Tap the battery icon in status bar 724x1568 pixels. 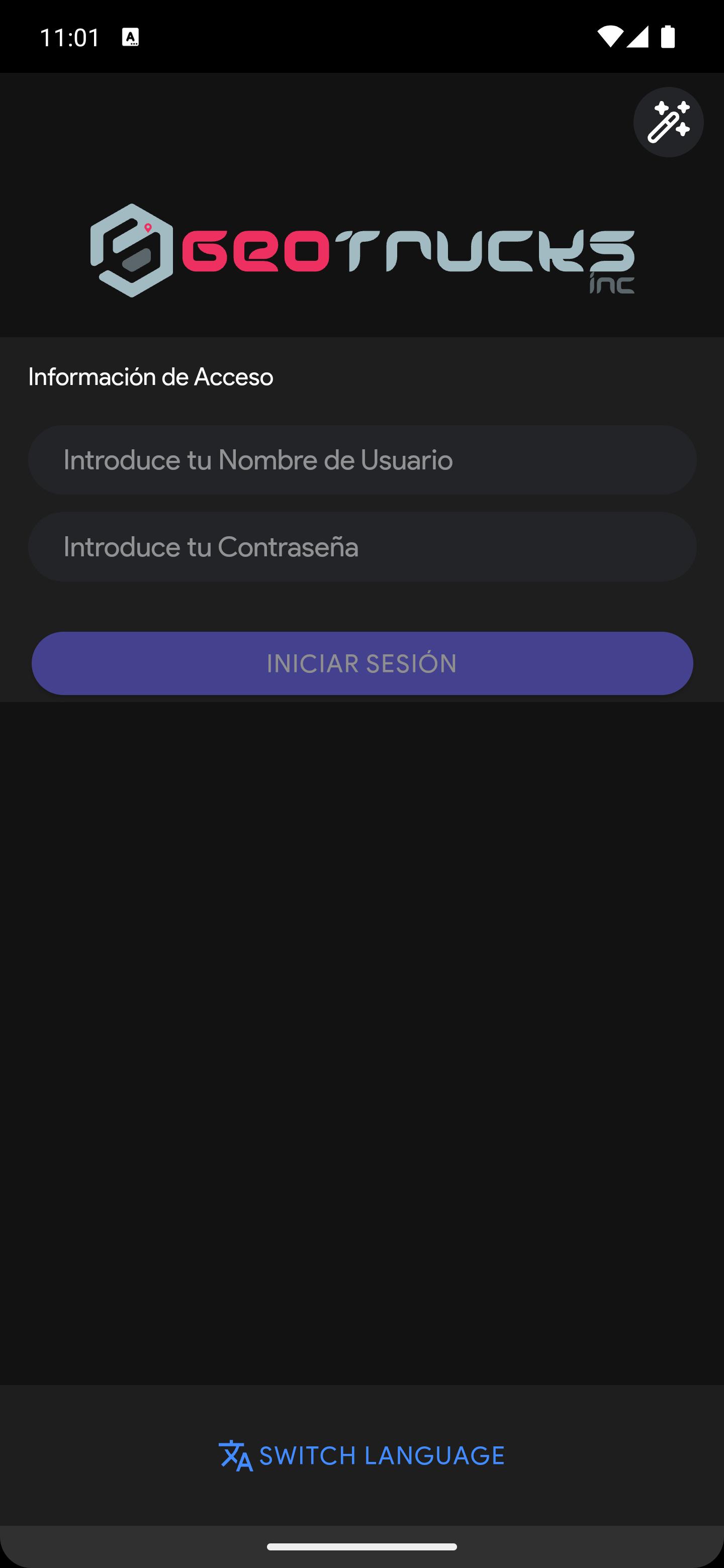pyautogui.click(x=668, y=37)
